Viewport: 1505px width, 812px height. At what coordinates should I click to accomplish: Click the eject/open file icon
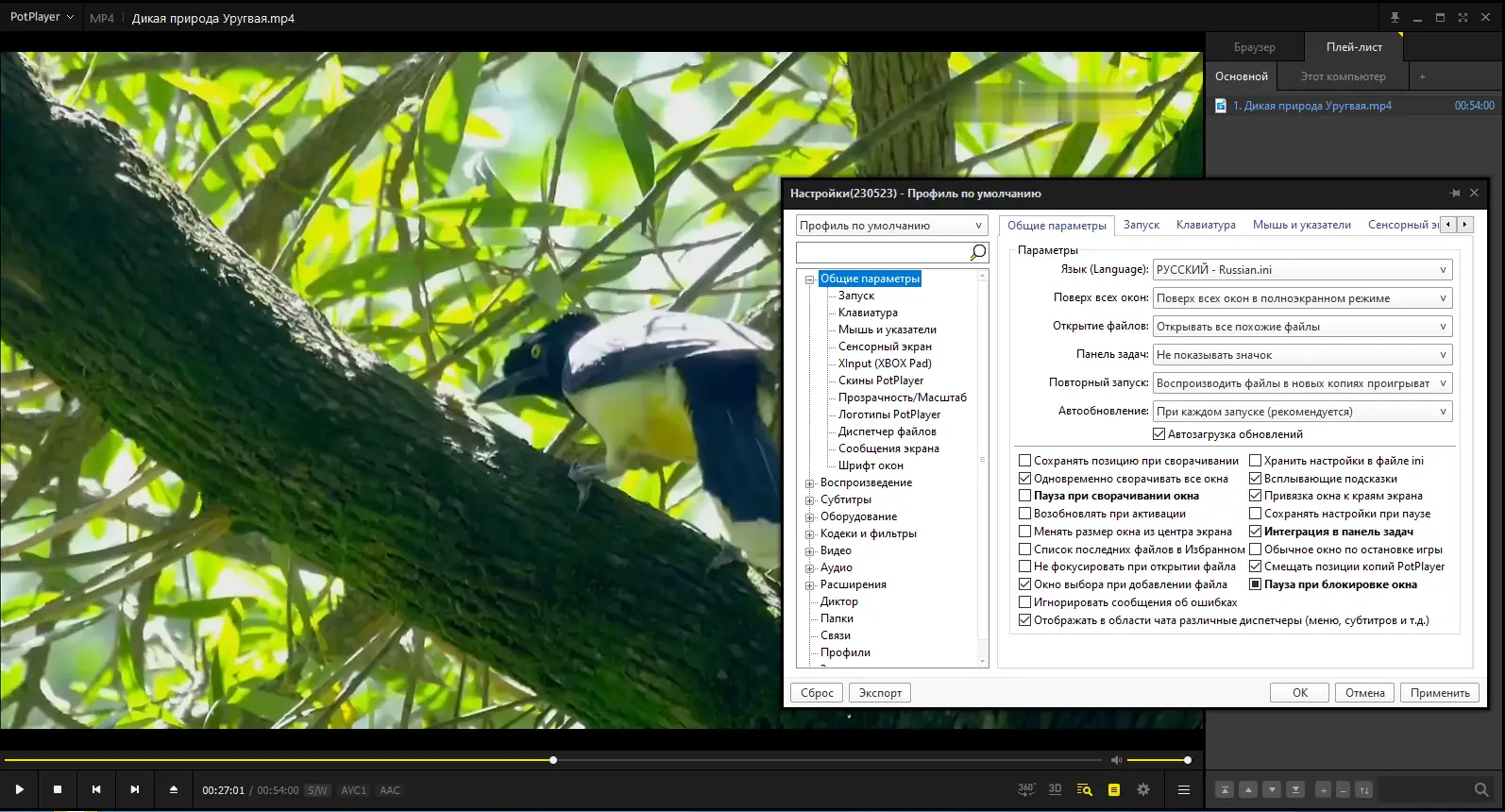(x=174, y=789)
